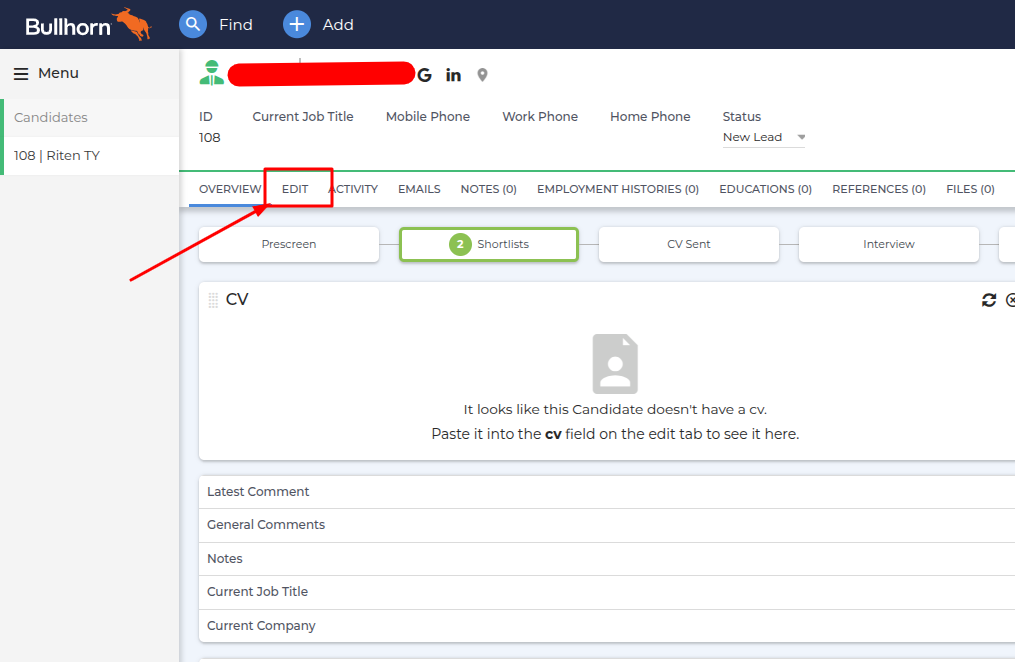
Task: Switch to the EDIT tab
Action: 297,188
